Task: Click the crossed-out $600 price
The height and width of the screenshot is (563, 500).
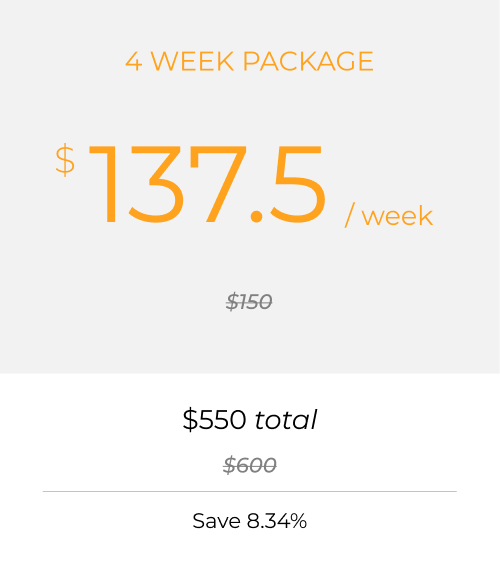Action: tap(249, 465)
